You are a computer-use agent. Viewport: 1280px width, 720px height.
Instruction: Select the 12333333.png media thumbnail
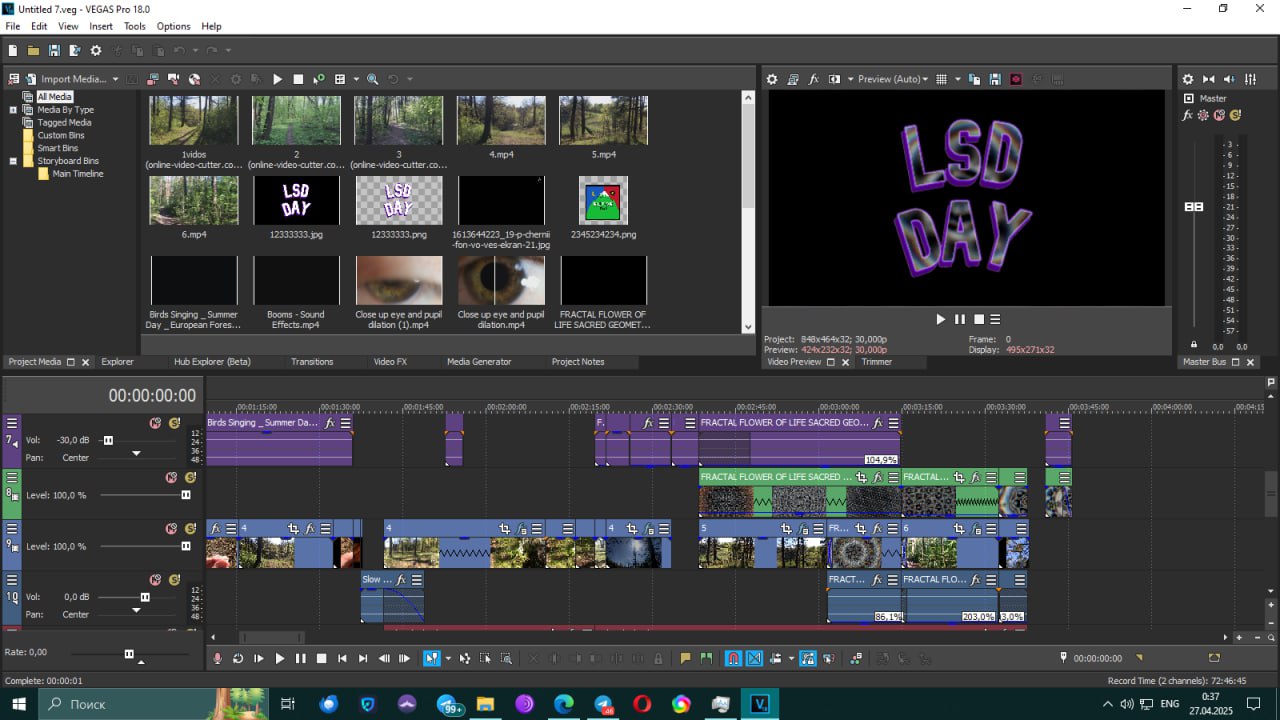click(398, 200)
